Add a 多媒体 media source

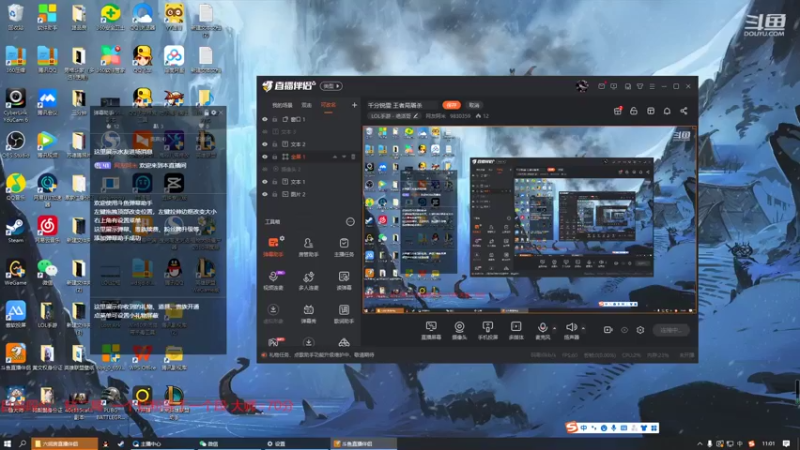pos(516,330)
